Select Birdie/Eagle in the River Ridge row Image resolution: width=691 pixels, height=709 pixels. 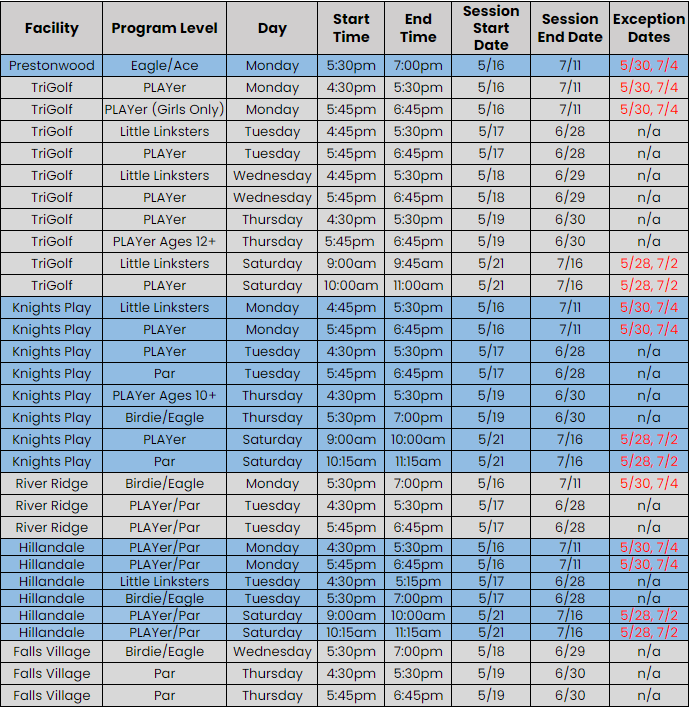point(164,484)
